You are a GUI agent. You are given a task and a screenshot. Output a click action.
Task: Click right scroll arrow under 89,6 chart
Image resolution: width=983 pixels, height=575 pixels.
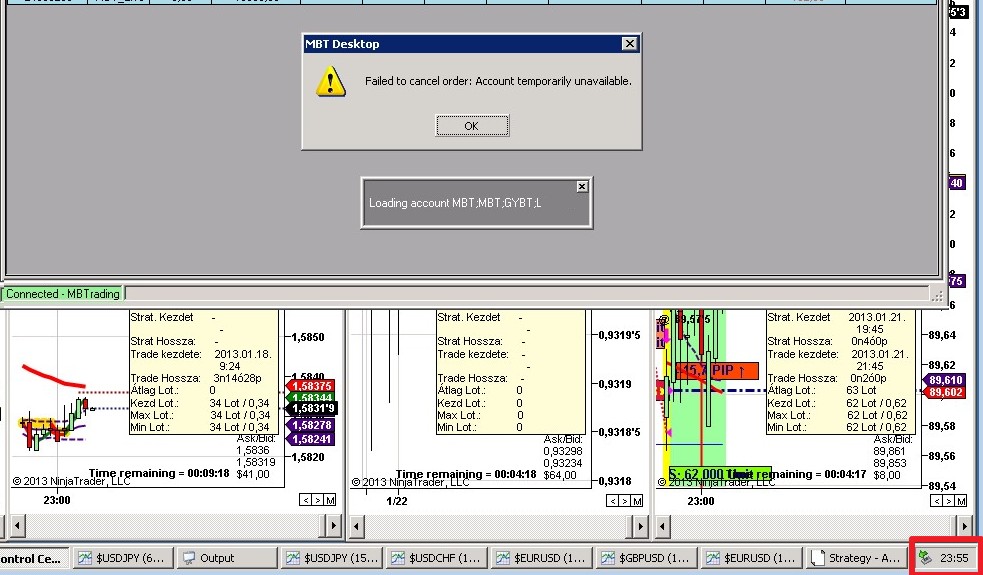coord(965,525)
